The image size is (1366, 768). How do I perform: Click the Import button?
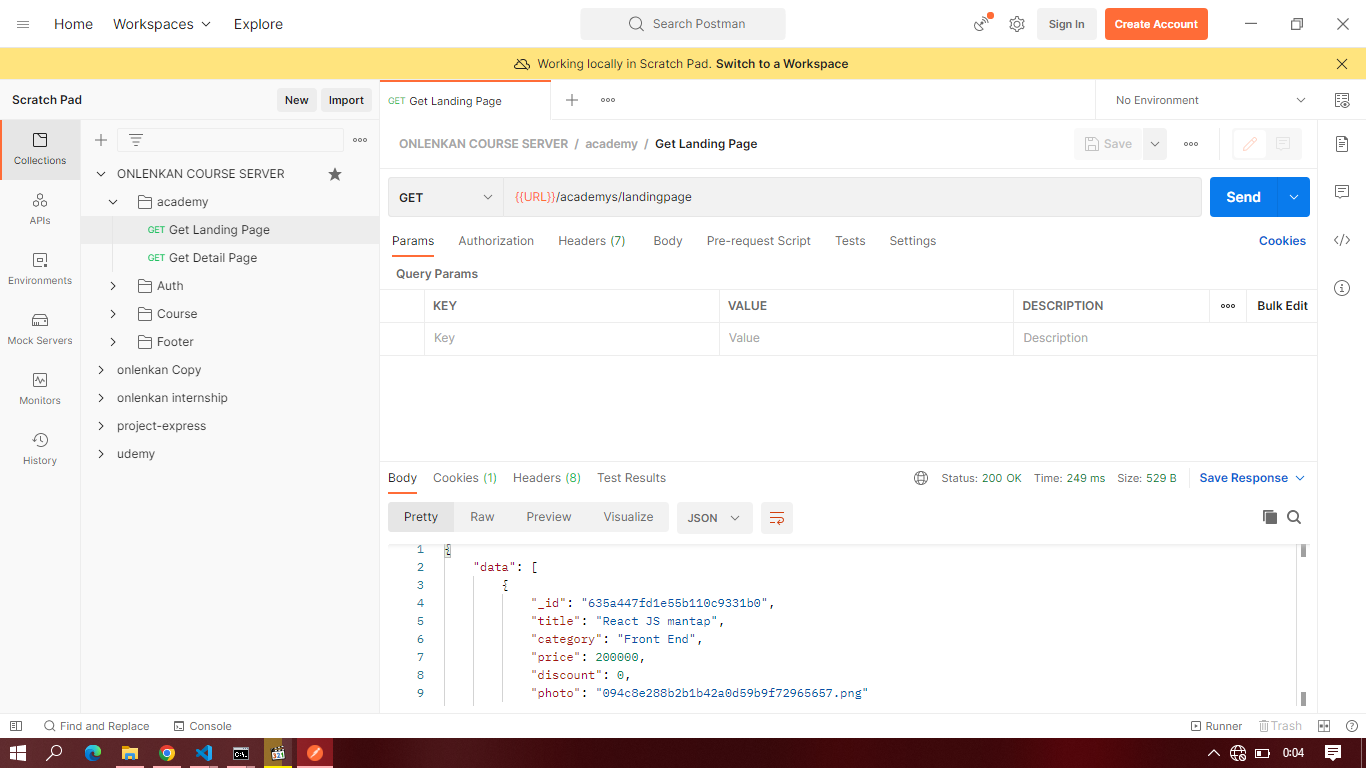346,100
